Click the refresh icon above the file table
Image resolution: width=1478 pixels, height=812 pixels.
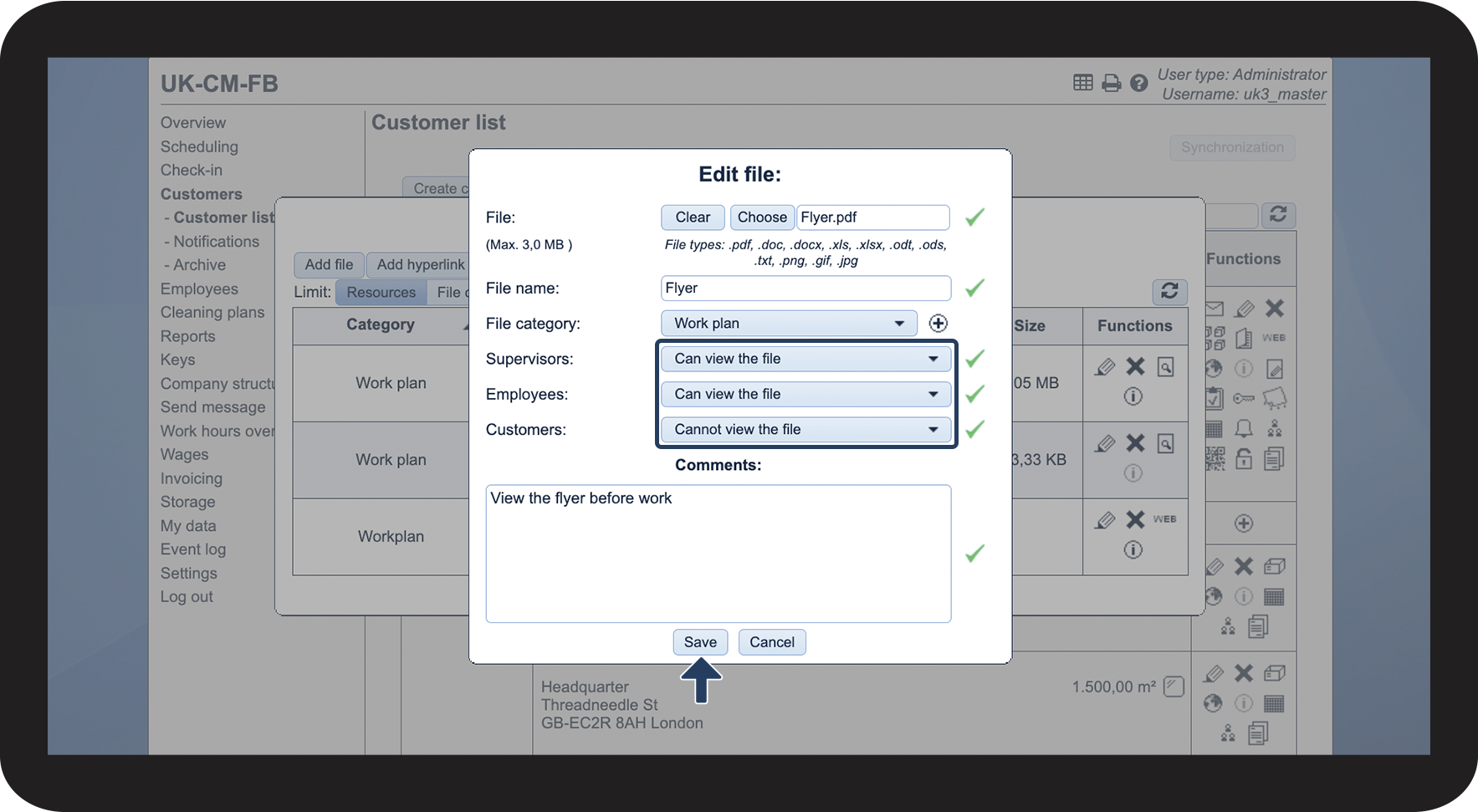[x=1169, y=291]
